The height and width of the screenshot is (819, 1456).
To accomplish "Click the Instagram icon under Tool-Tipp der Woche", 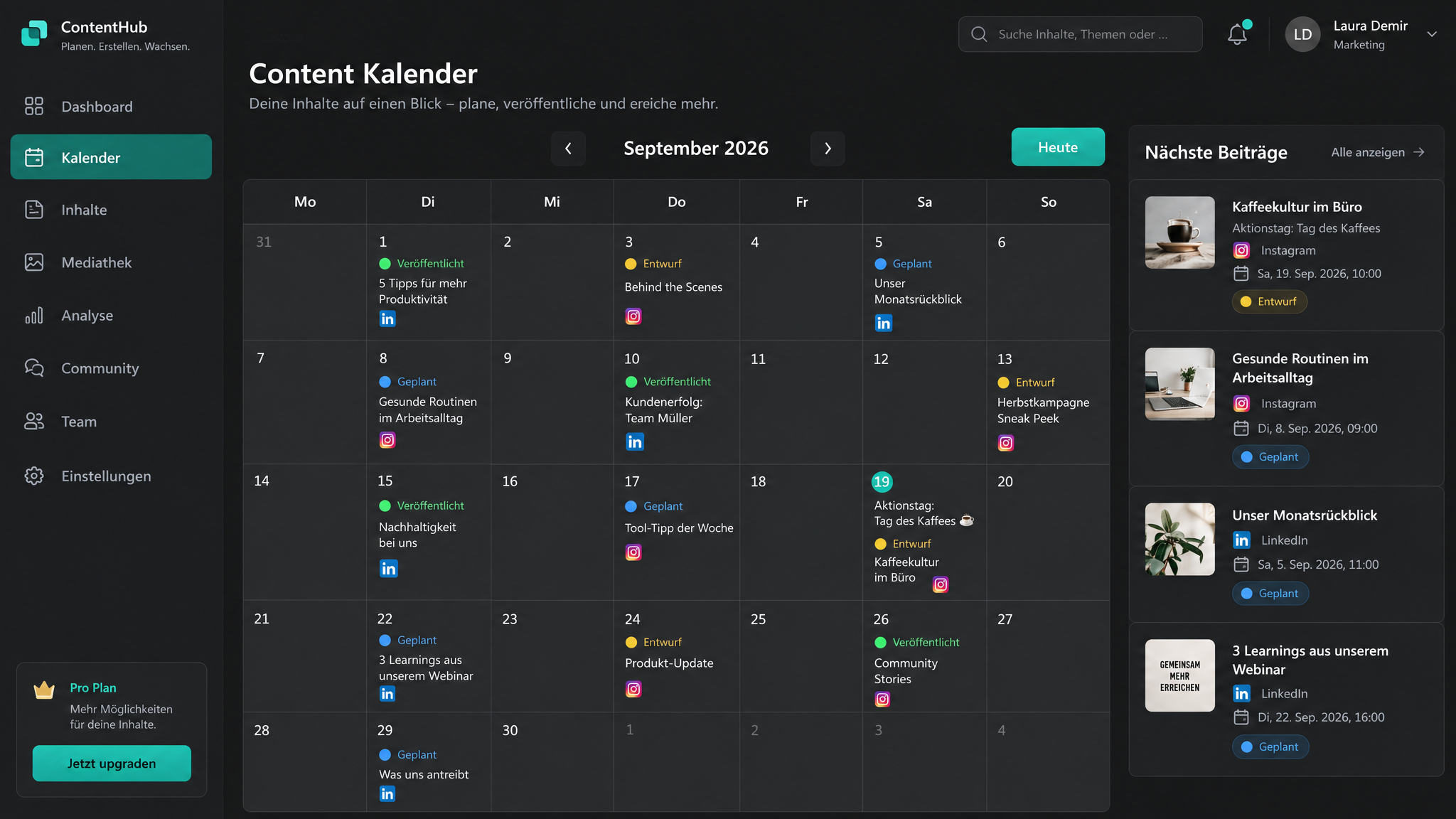I will 633,552.
